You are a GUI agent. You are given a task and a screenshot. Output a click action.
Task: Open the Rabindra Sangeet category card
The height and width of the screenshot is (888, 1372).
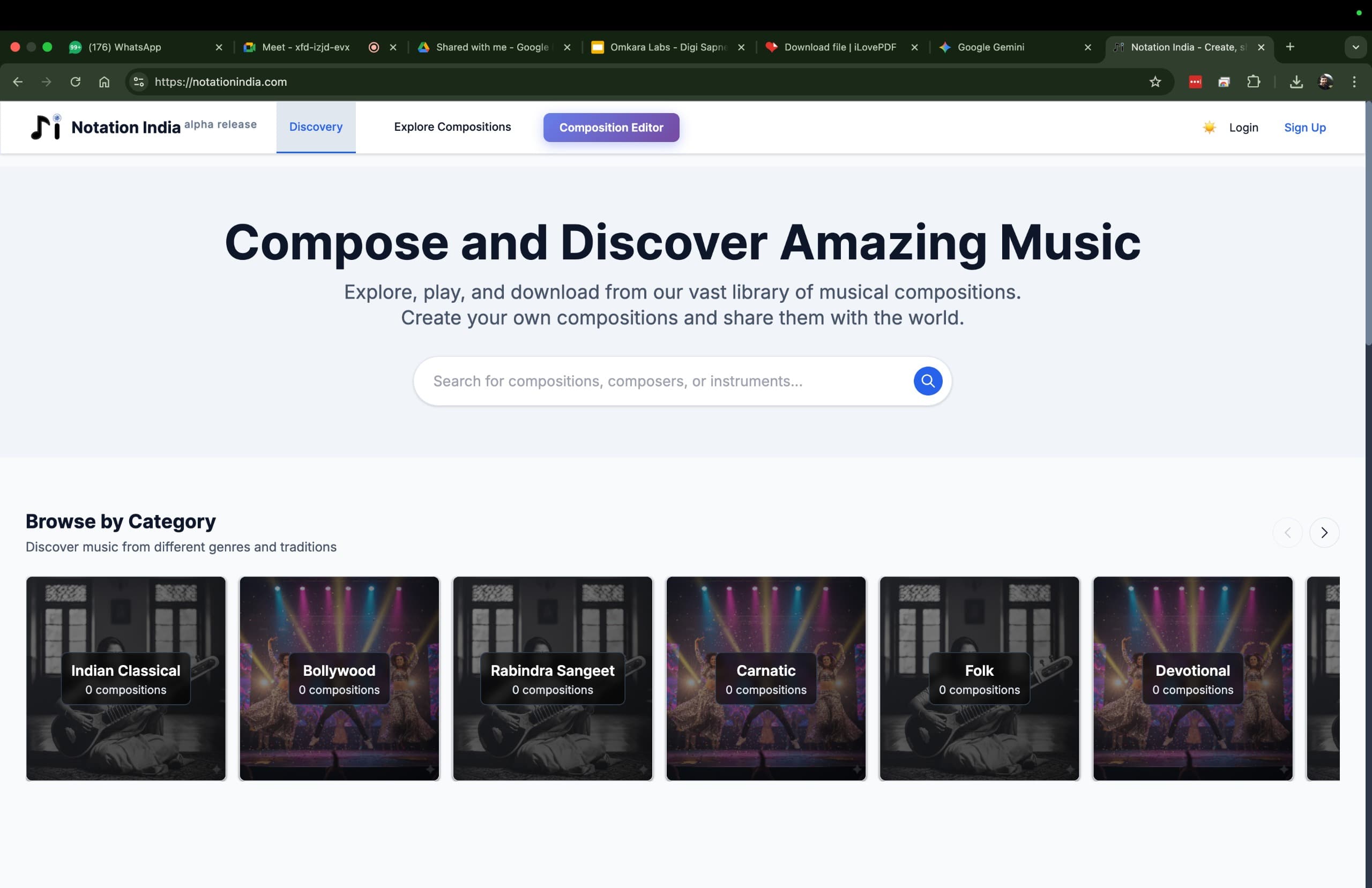tap(552, 678)
